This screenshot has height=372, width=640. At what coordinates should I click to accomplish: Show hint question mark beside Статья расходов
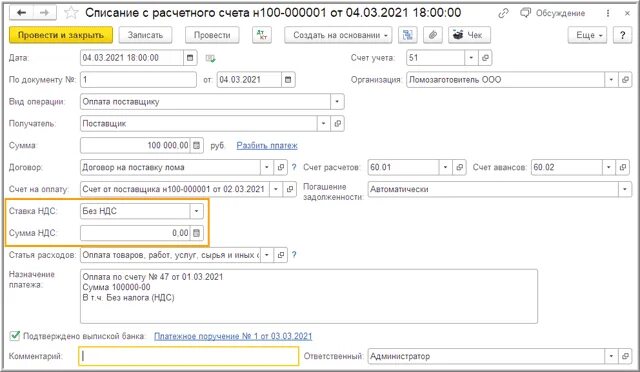[294, 255]
